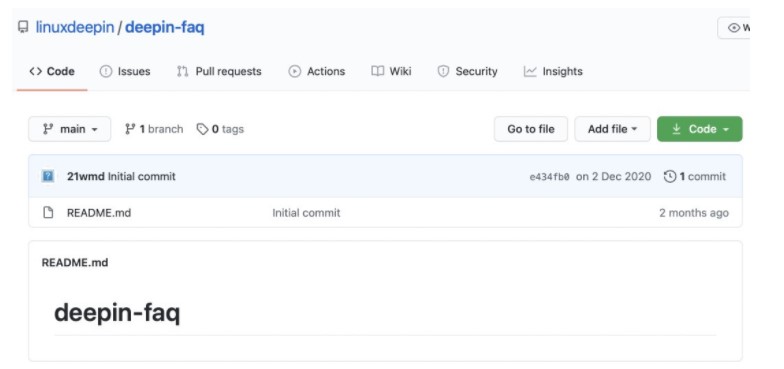This screenshot has width=784, height=369.
Task: Switch to the Code tab
Action: [52, 72]
